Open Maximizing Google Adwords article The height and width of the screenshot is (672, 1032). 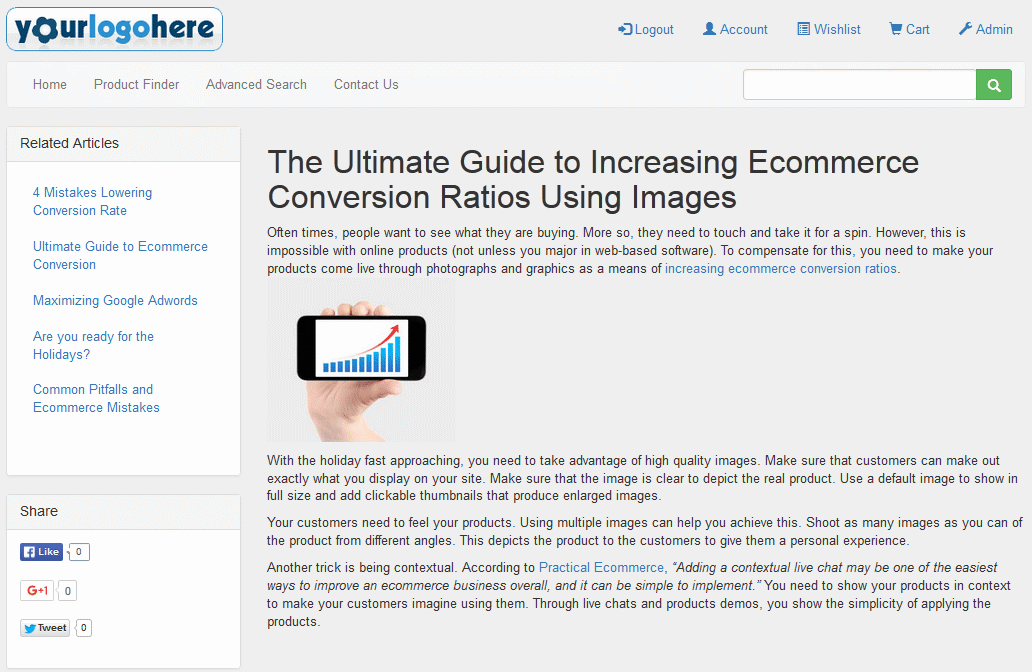click(x=115, y=300)
